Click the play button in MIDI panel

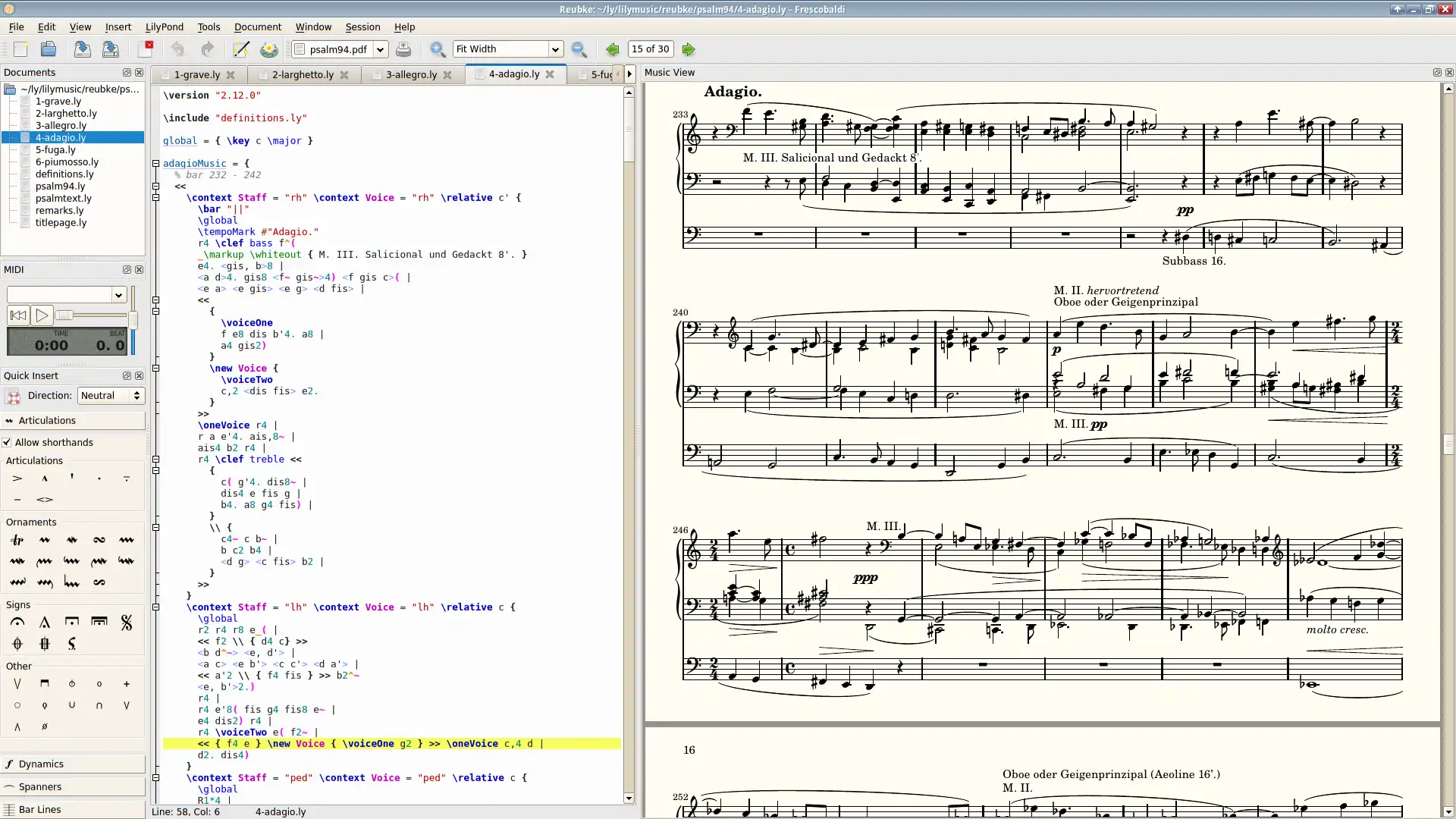click(x=42, y=315)
